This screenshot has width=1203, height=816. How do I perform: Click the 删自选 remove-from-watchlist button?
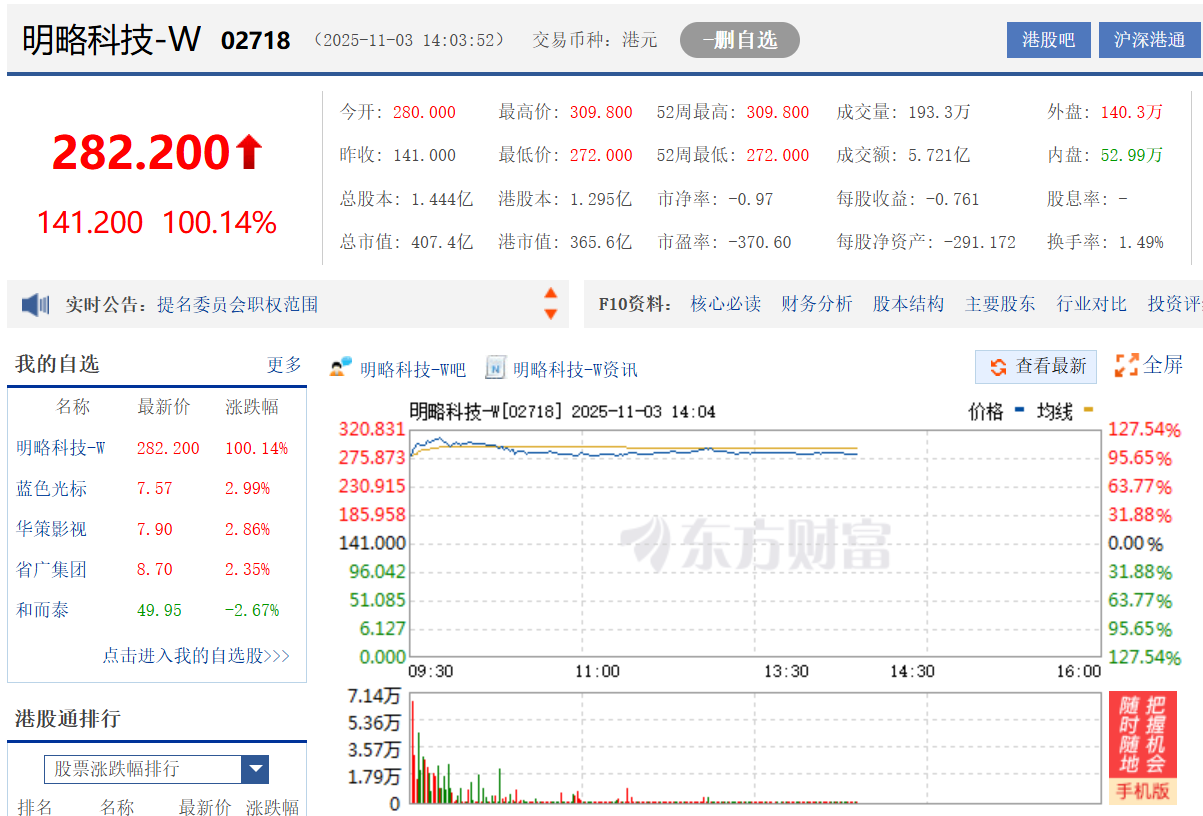click(x=739, y=40)
